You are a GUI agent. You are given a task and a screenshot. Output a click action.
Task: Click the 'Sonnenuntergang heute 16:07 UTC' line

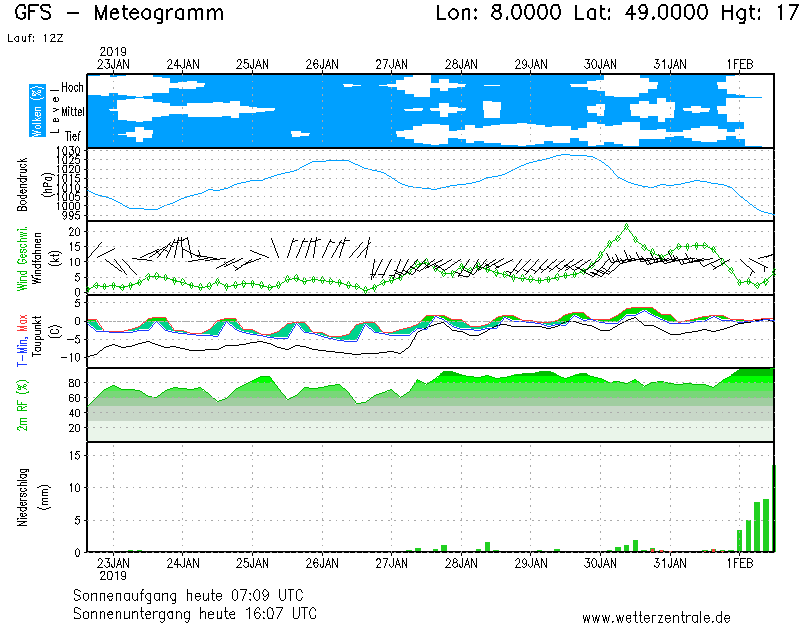tap(195, 613)
